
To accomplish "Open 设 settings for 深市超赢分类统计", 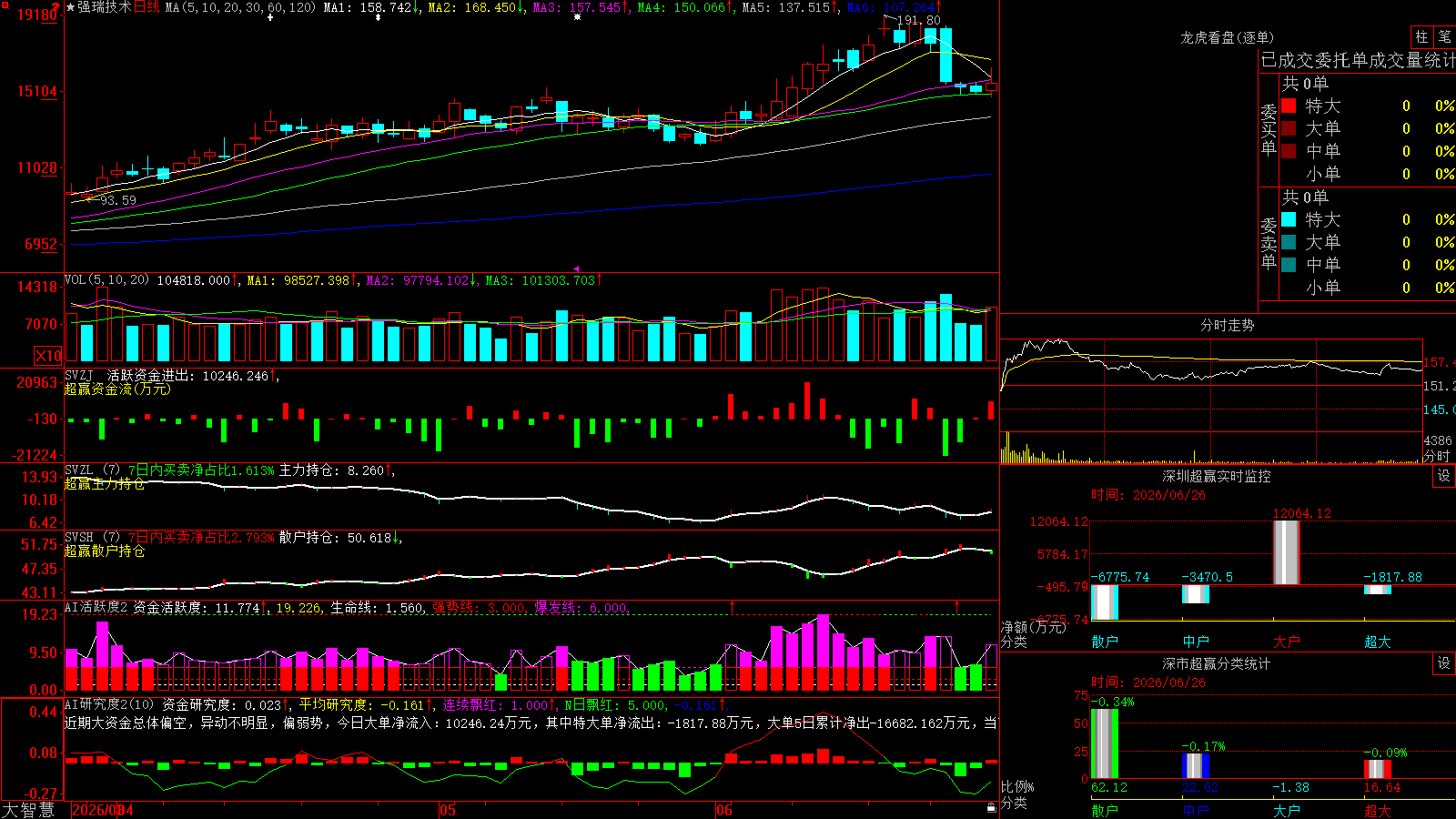I will 1444,663.
